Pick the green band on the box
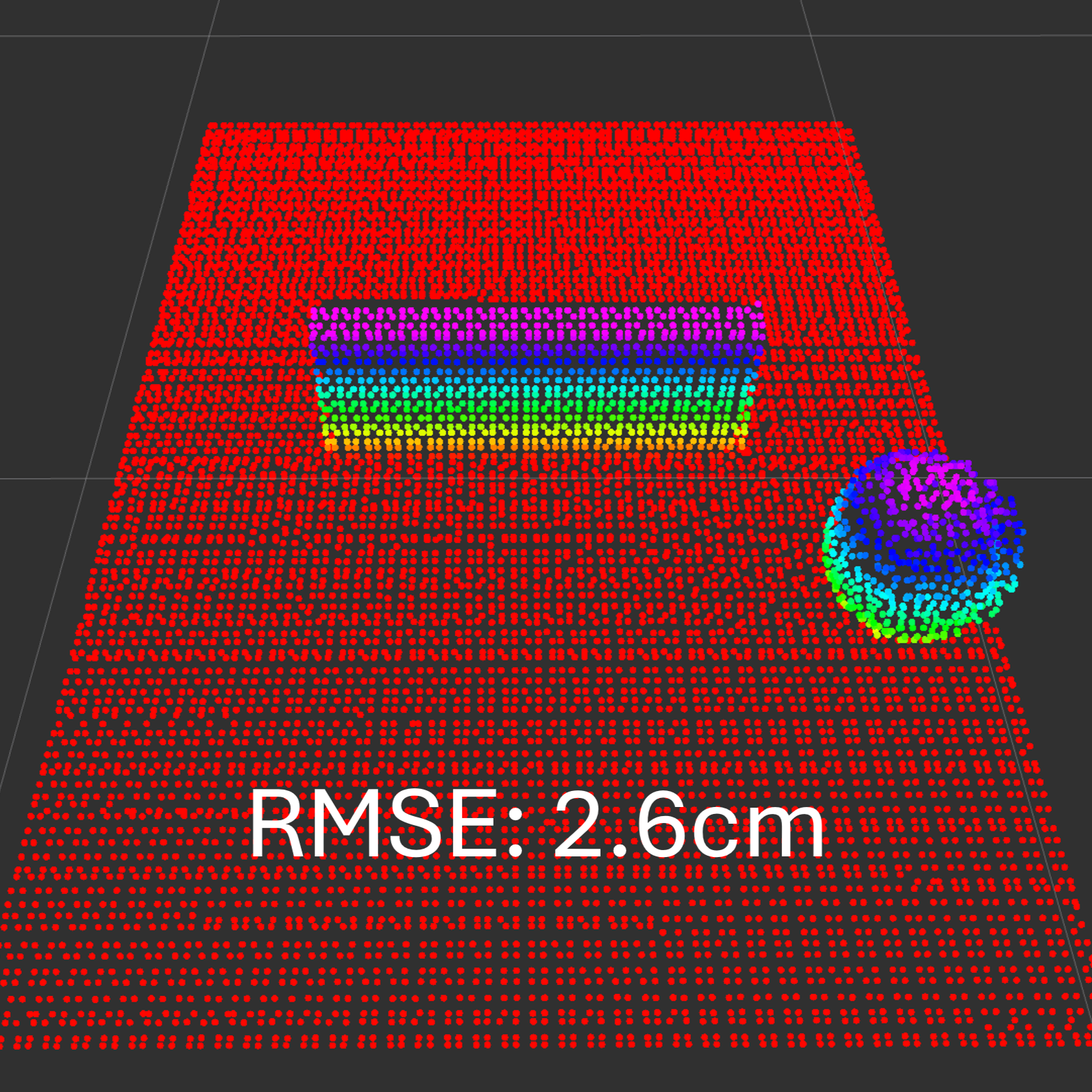Image resolution: width=1092 pixels, height=1092 pixels. [535, 407]
